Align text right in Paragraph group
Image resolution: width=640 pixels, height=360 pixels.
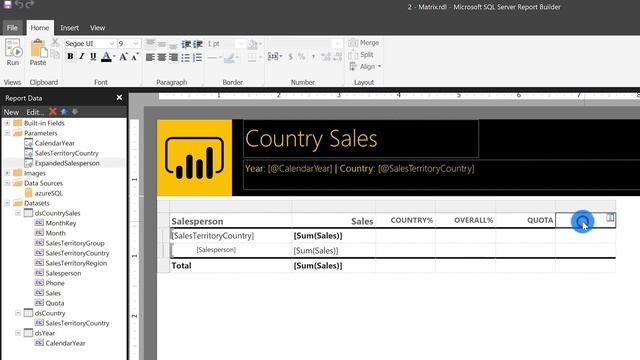tap(173, 58)
